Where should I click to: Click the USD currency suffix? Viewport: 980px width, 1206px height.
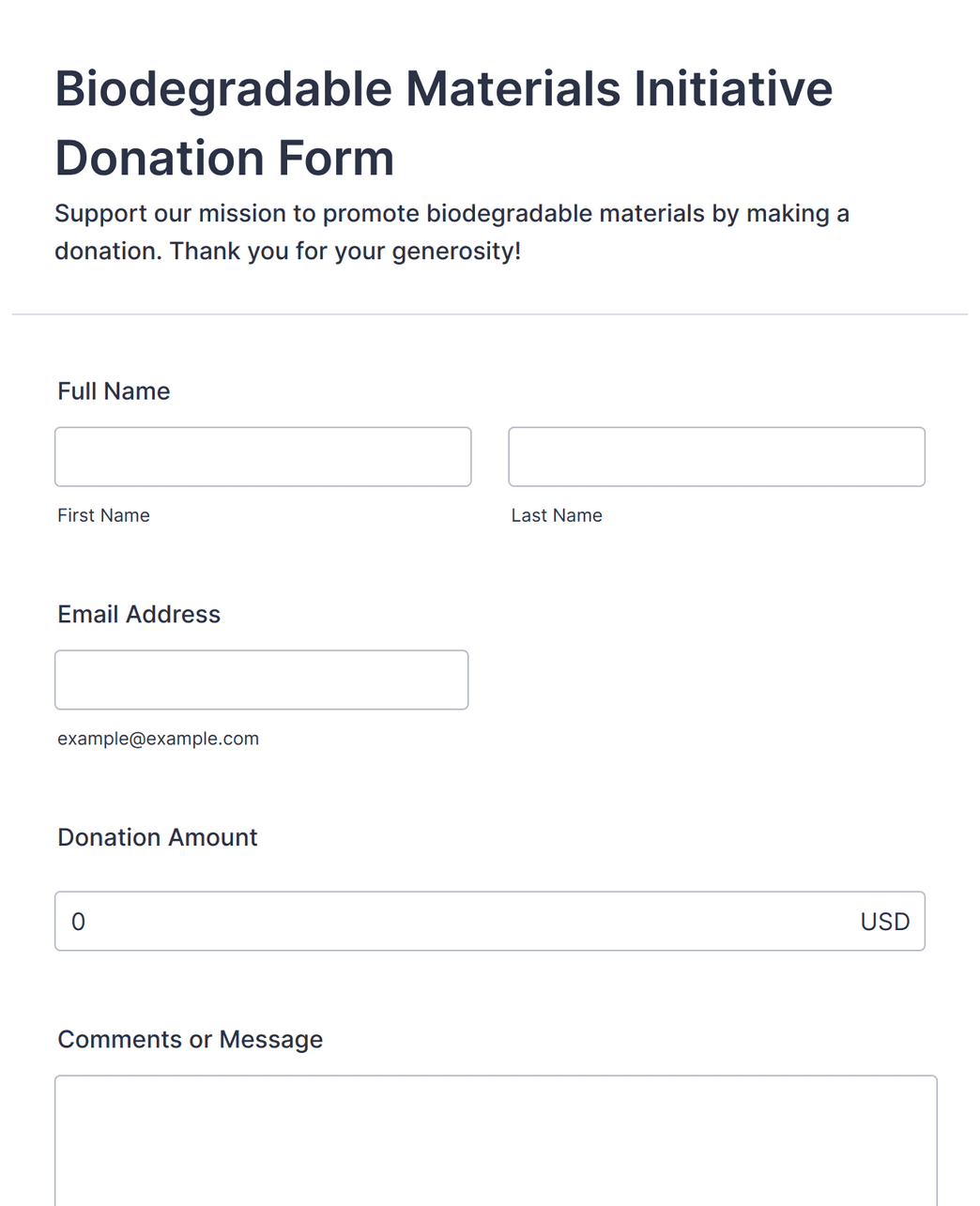click(885, 922)
